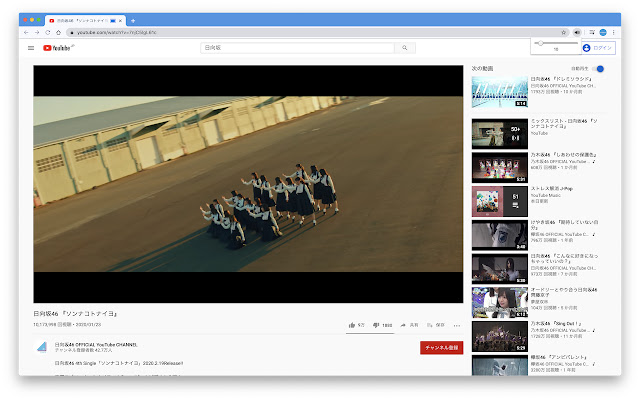This screenshot has height=400, width=640.
Task: Open the Chrome three-dot menu
Action: [613, 32]
